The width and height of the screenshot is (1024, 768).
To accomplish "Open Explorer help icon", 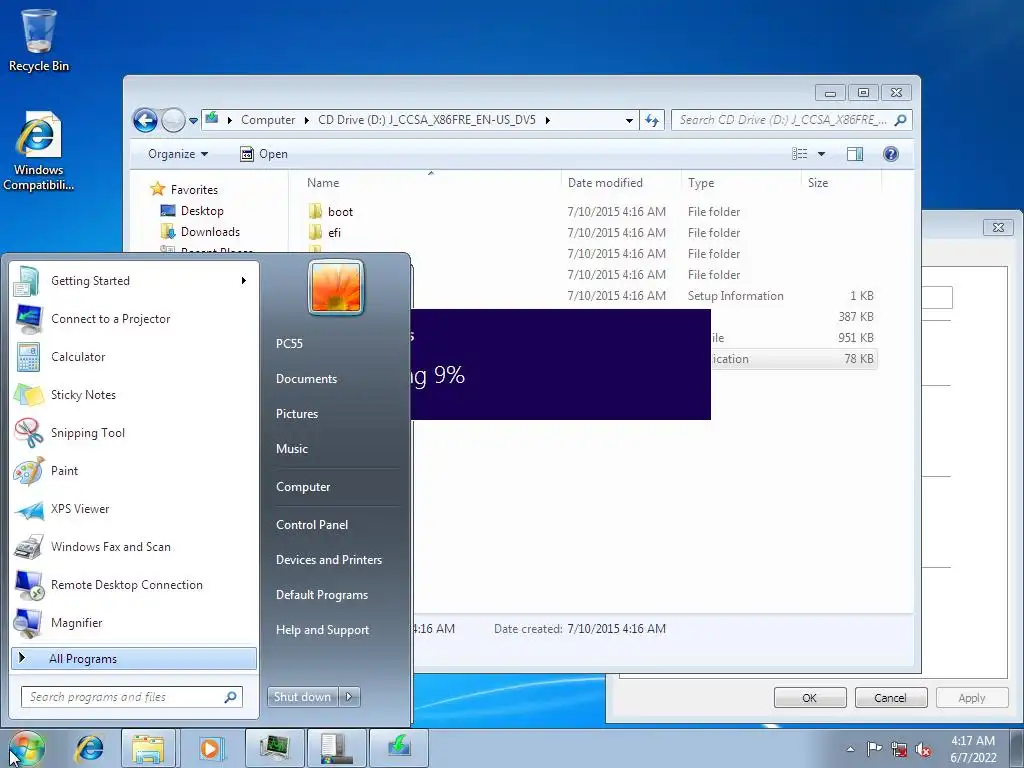I will tap(891, 154).
